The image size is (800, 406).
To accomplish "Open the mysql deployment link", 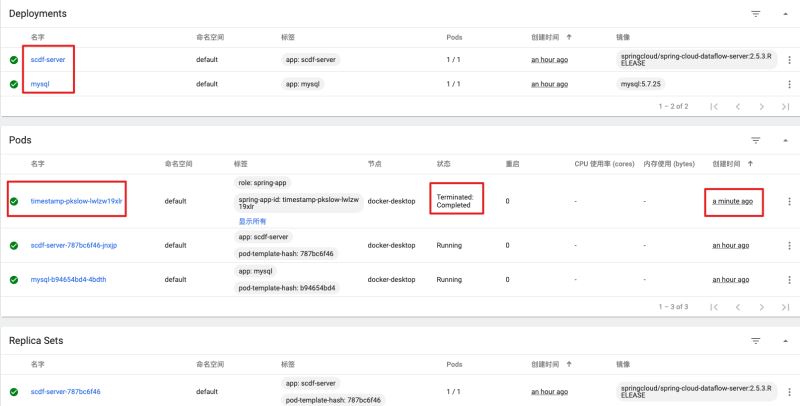I will tap(40, 84).
